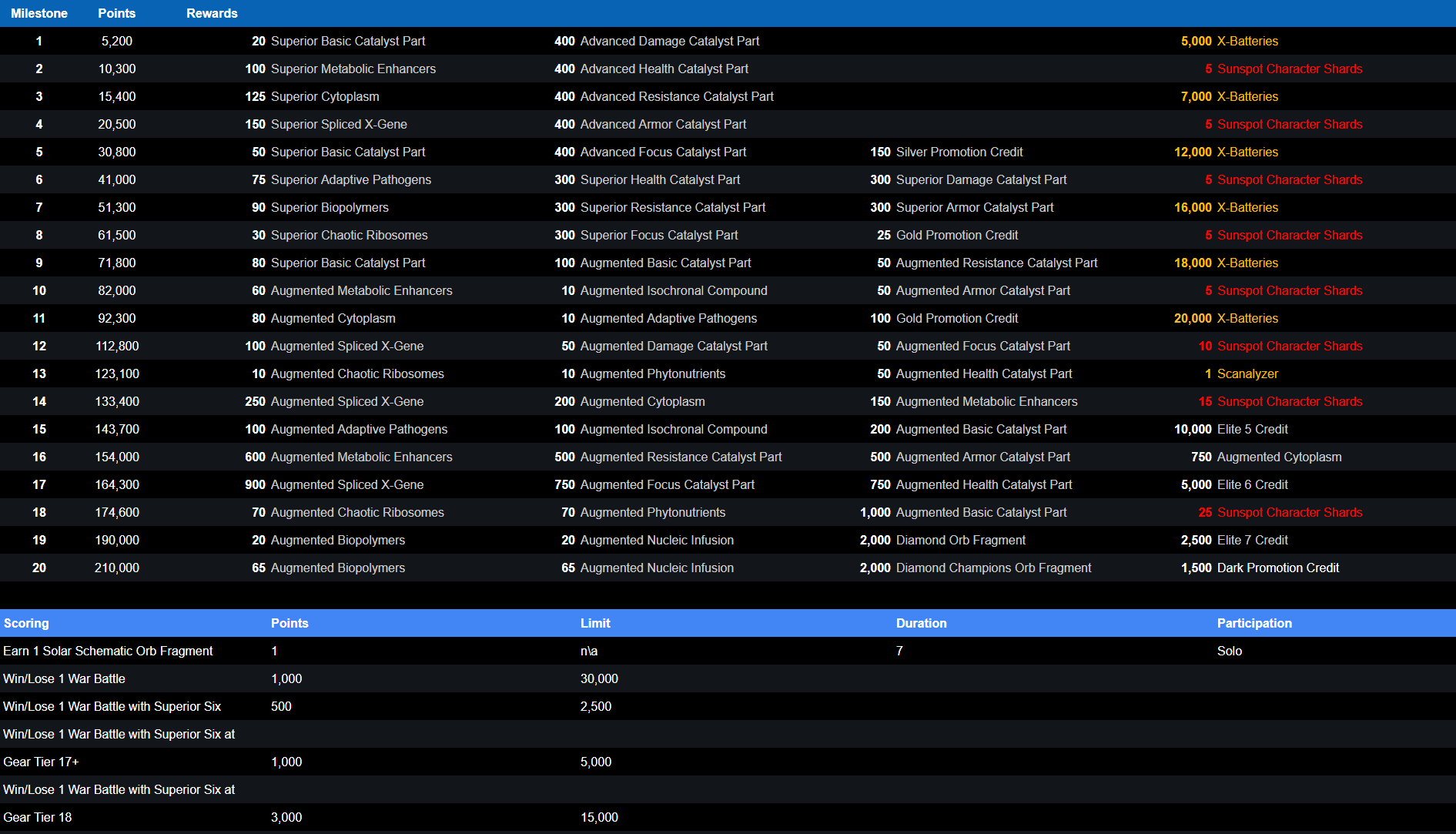Screen dimensions: 1456x834
Task: Select 'Superior Chaotic Ribosomes' reward
Action: click(x=349, y=235)
